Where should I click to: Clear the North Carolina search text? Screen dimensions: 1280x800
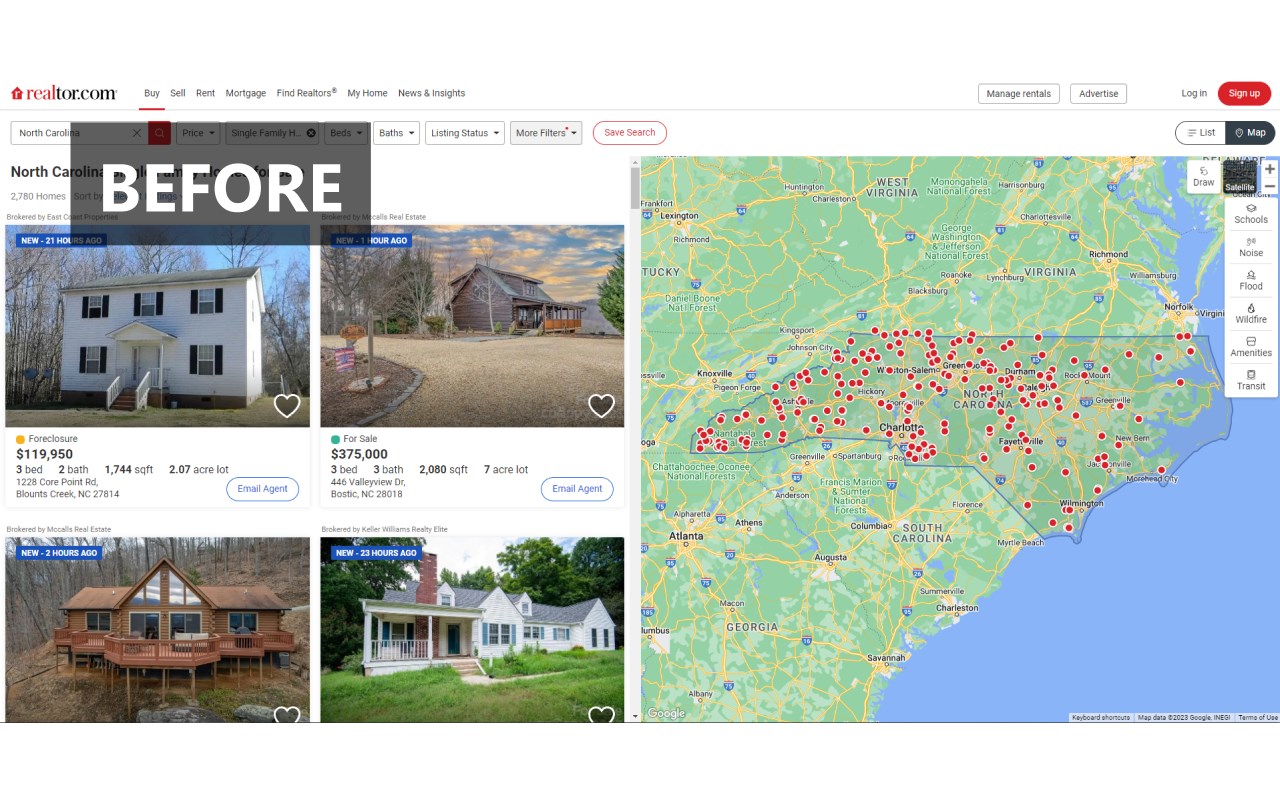pos(137,133)
